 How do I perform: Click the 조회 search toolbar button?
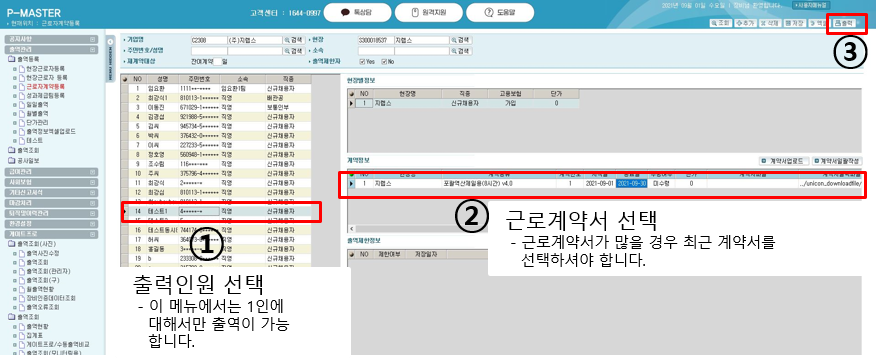[x=721, y=23]
